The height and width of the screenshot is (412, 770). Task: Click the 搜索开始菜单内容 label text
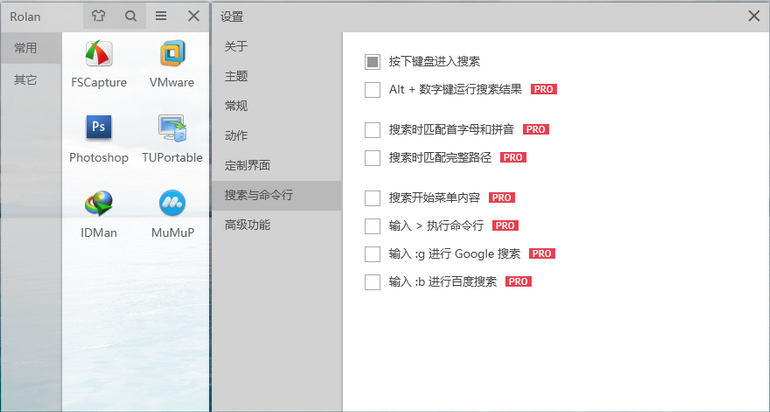pos(435,198)
